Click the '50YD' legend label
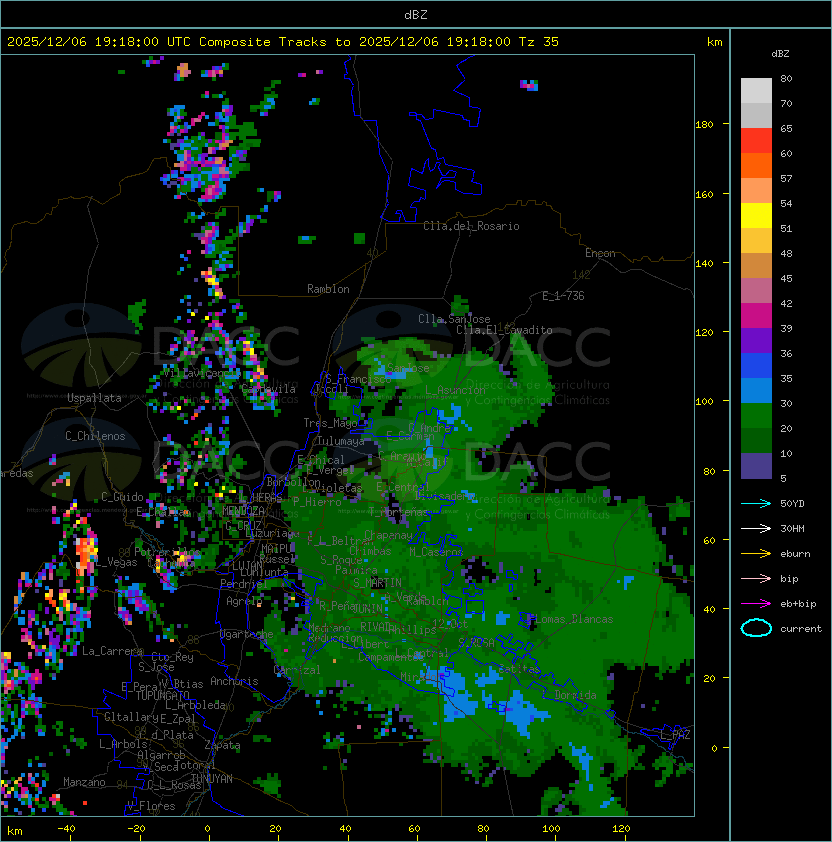The image size is (832, 842). click(x=792, y=504)
